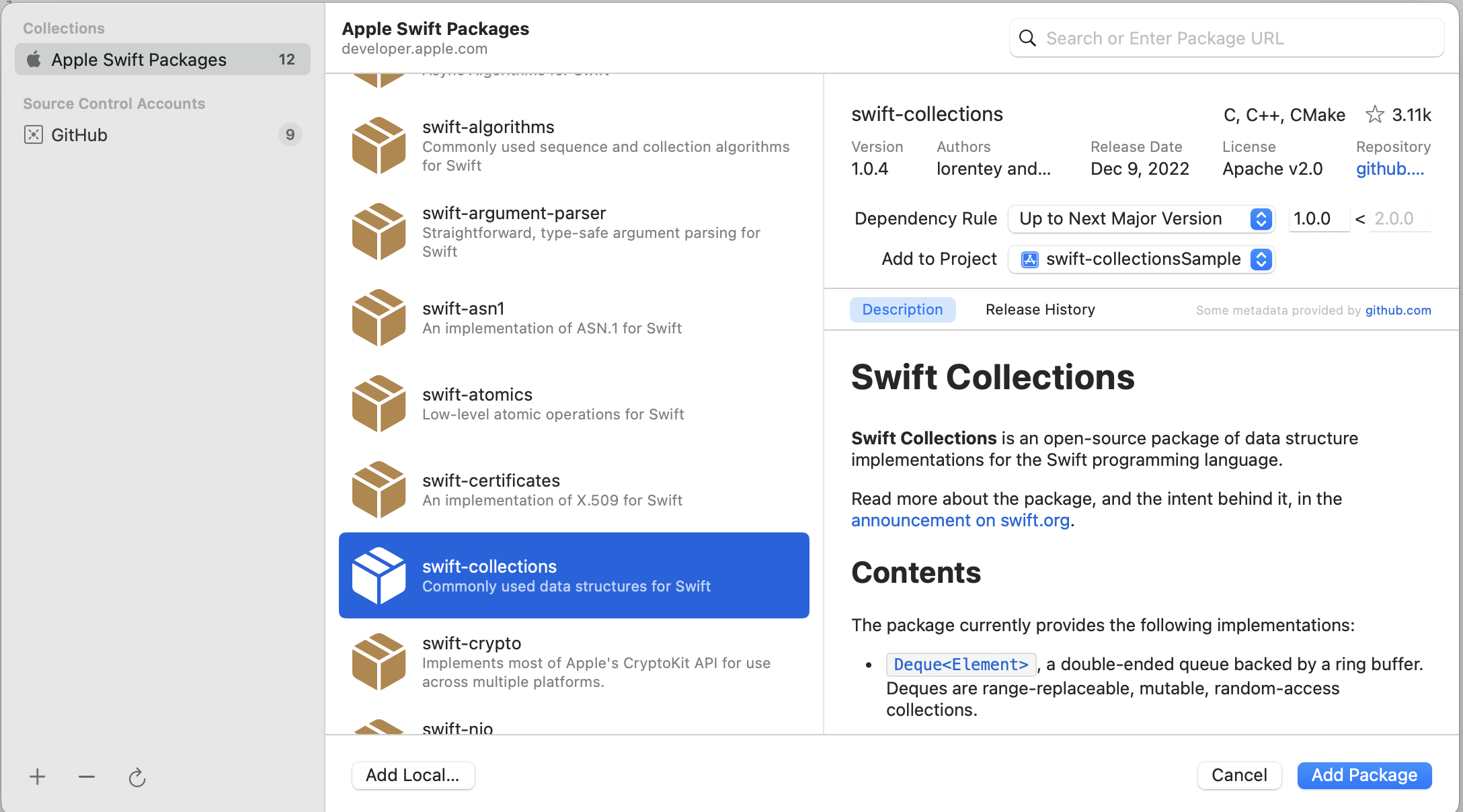Image resolution: width=1463 pixels, height=812 pixels.
Task: Click the 9 count badge on GitHub
Action: pos(290,134)
